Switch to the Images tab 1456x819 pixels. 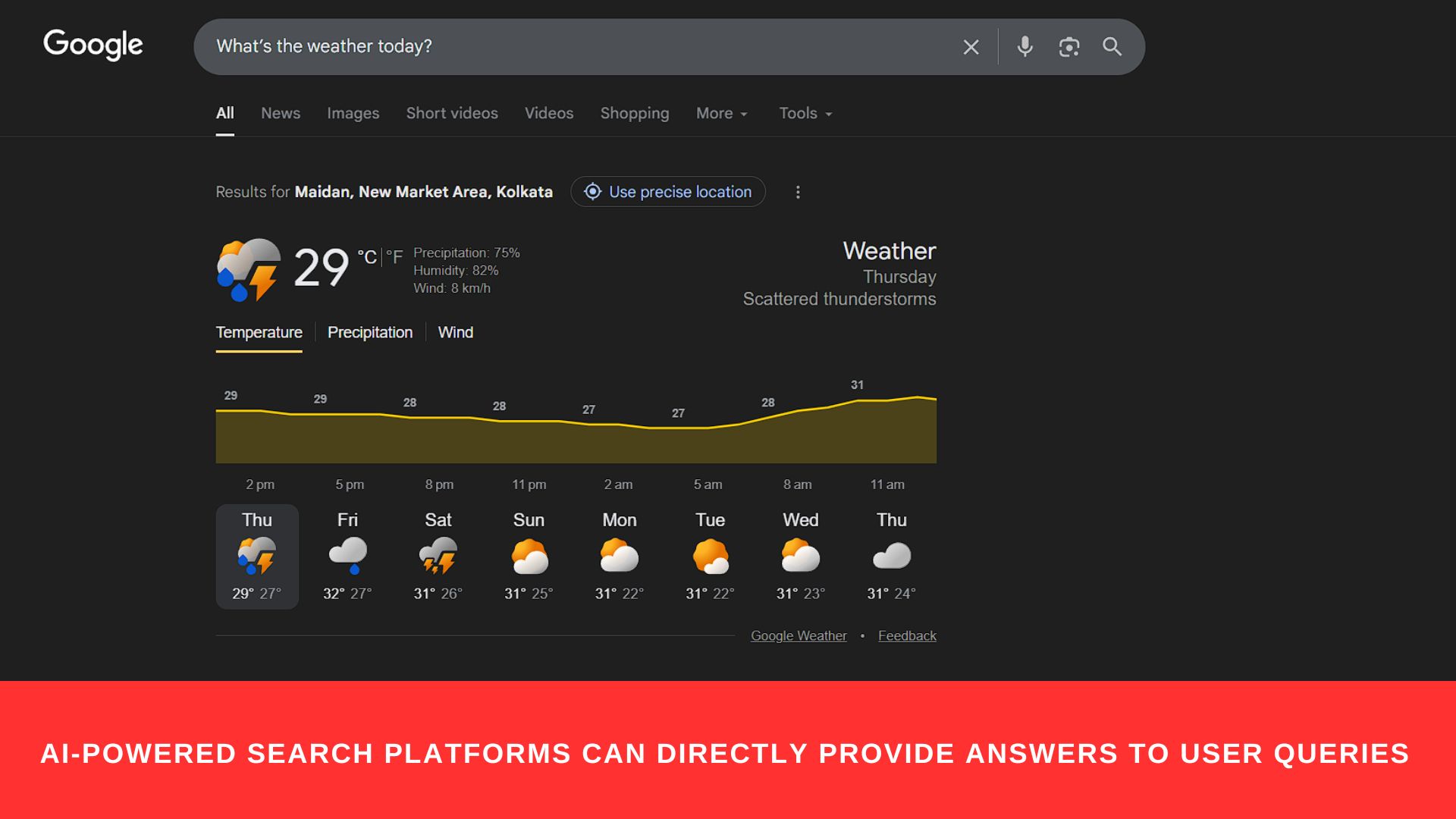[x=353, y=113]
